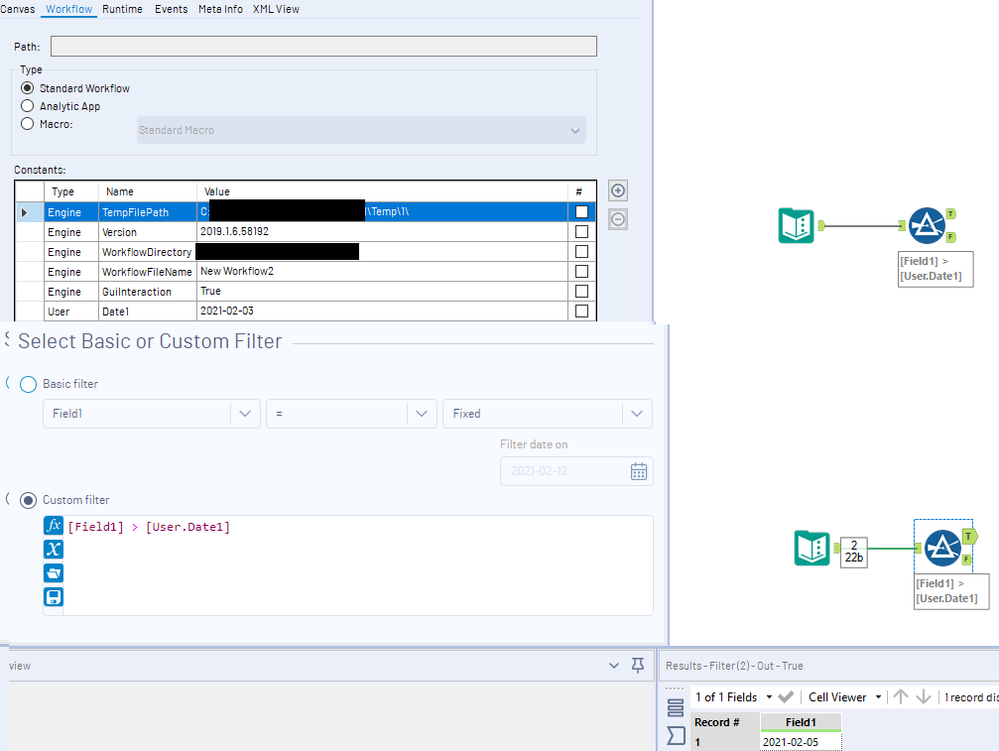
Task: Expand the view panel chevron
Action: click(x=614, y=665)
